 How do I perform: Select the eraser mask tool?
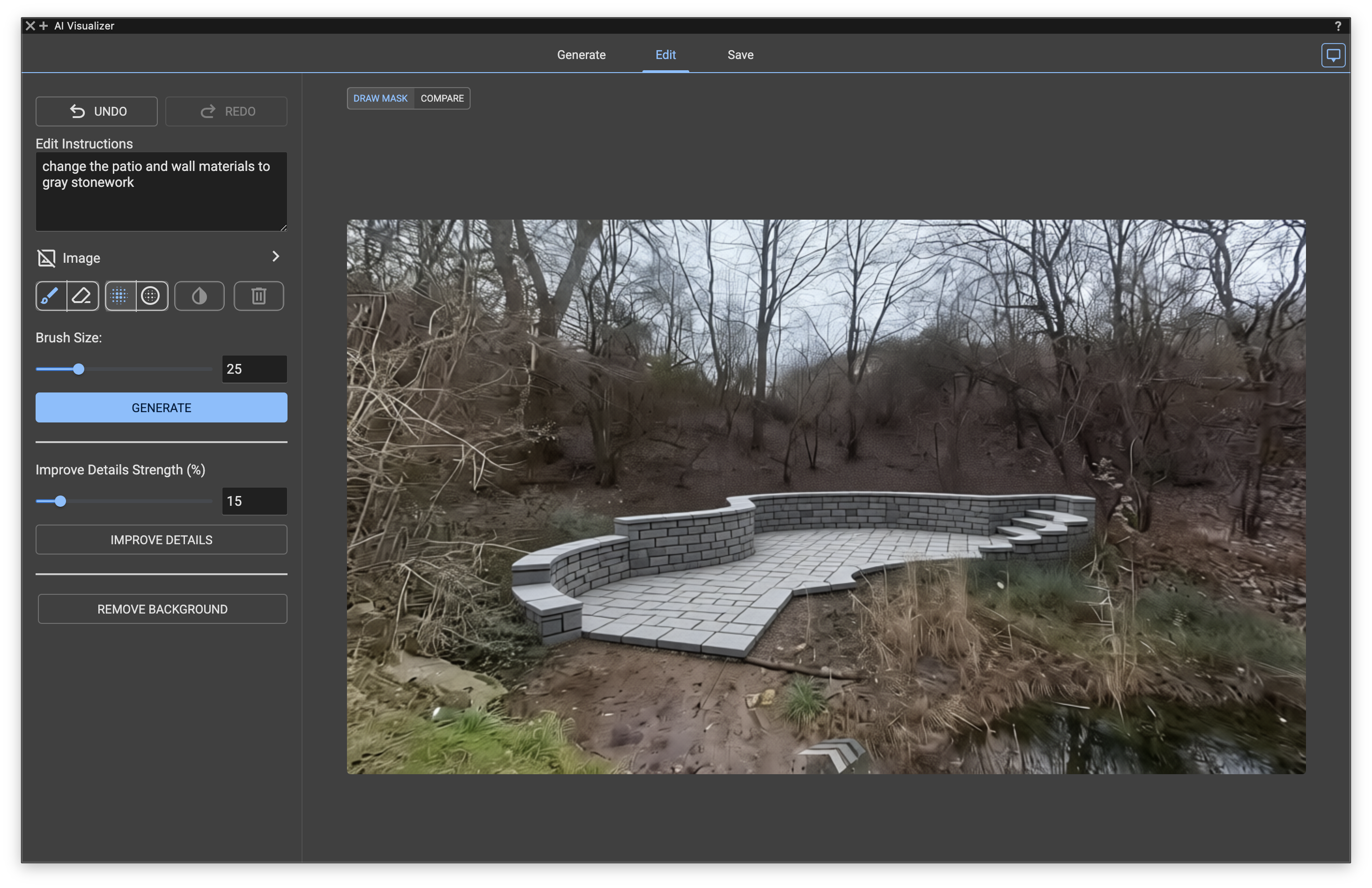pyautogui.click(x=82, y=296)
